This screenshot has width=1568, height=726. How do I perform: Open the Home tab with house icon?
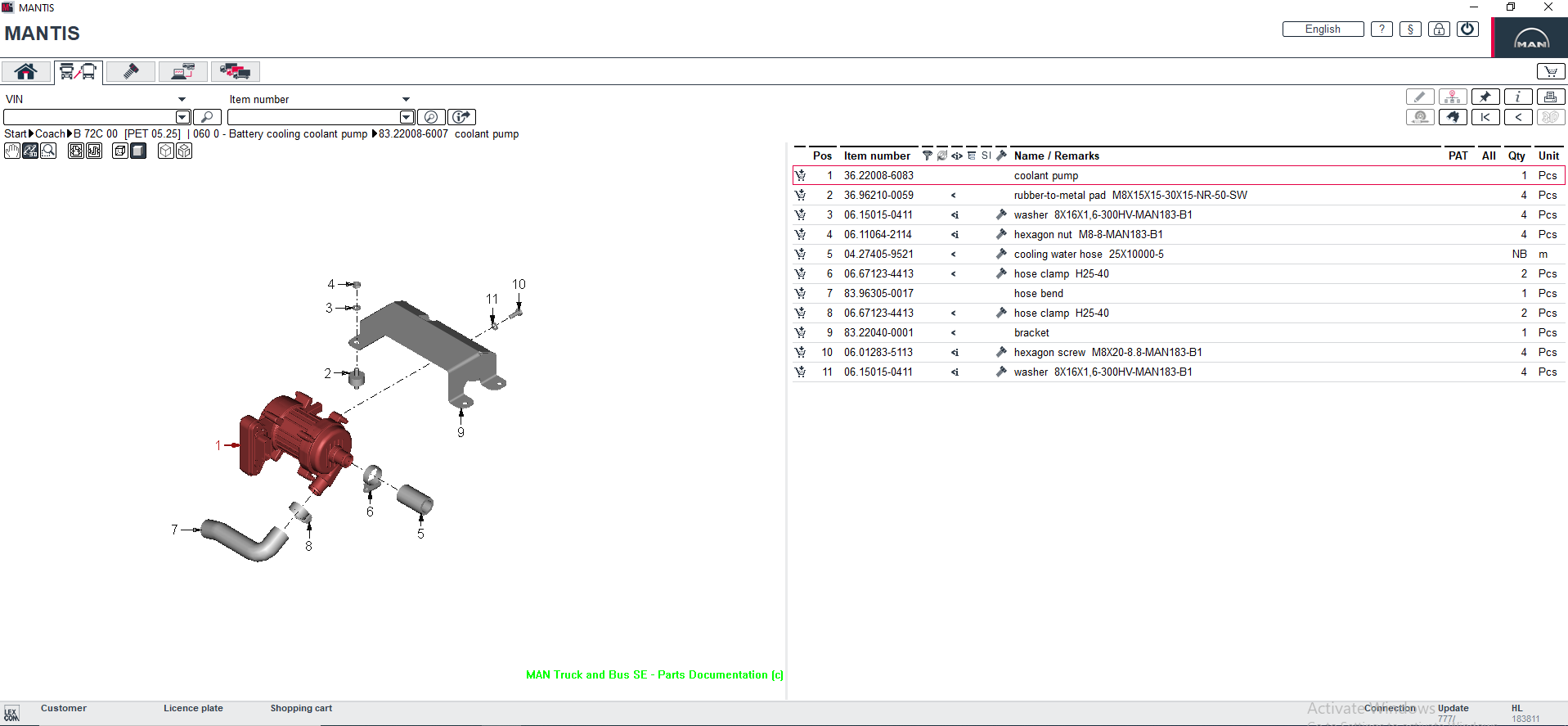[x=26, y=72]
